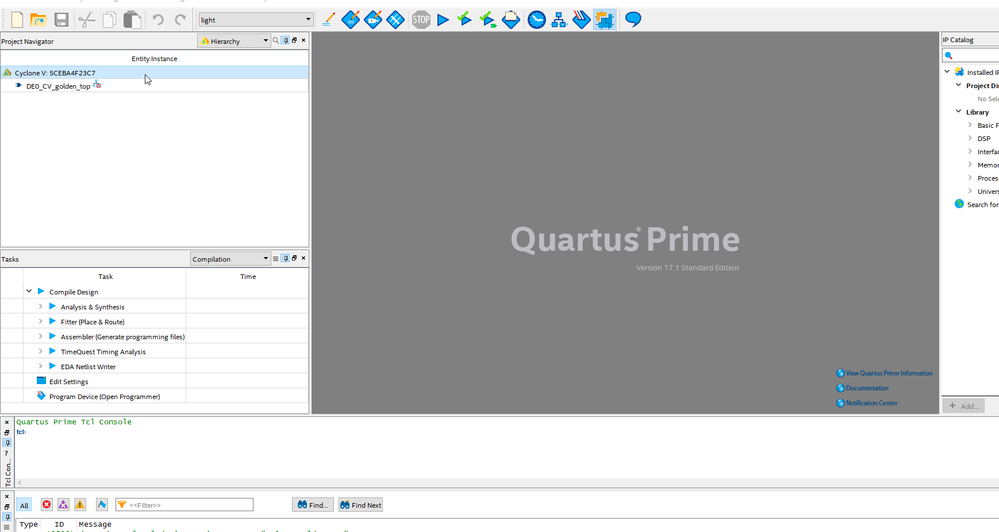The height and width of the screenshot is (532, 999).
Task: Open the Notification Center link
Action: click(x=867, y=403)
